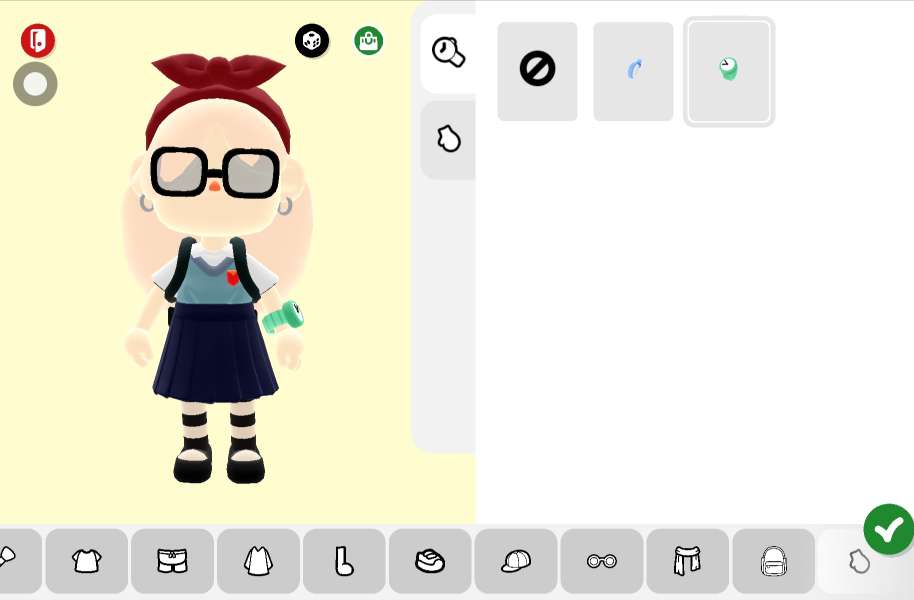Screen dimensions: 914x600
Task: Open the green shop bag icon
Action: tap(368, 41)
